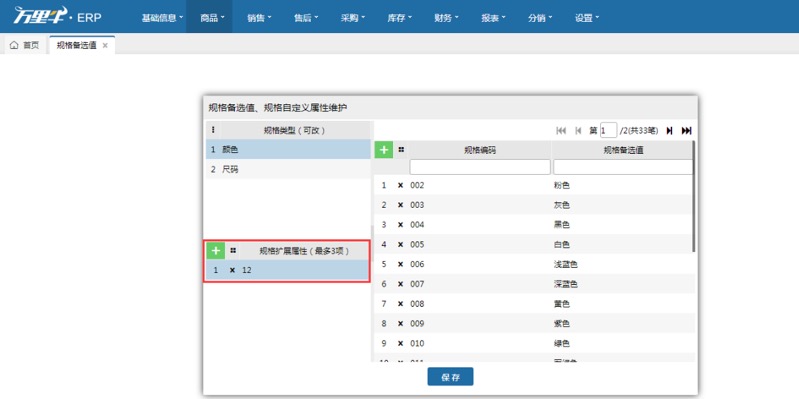This screenshot has height=399, width=799.
Task: Click the 规格类型（可改）column header
Action: pyautogui.click(x=295, y=130)
